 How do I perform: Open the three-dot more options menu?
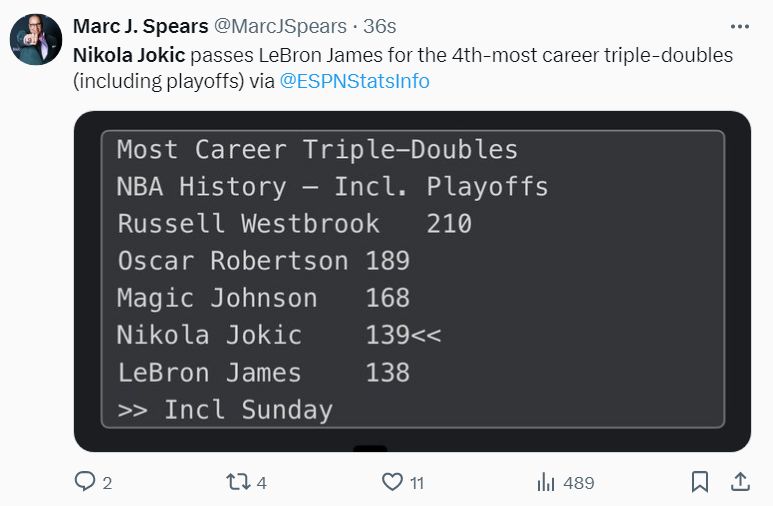pos(739,27)
